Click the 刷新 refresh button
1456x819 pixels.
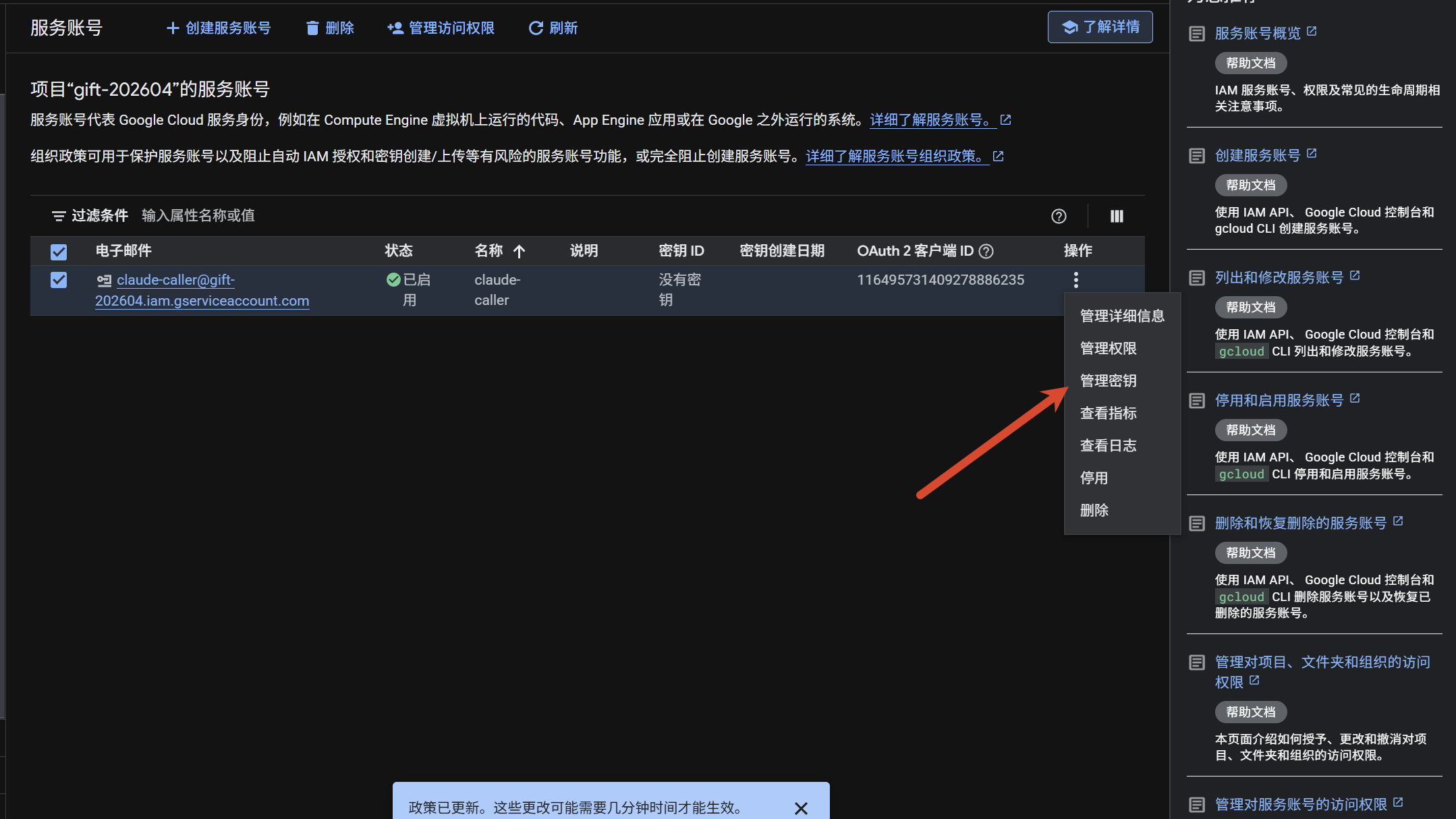553,28
